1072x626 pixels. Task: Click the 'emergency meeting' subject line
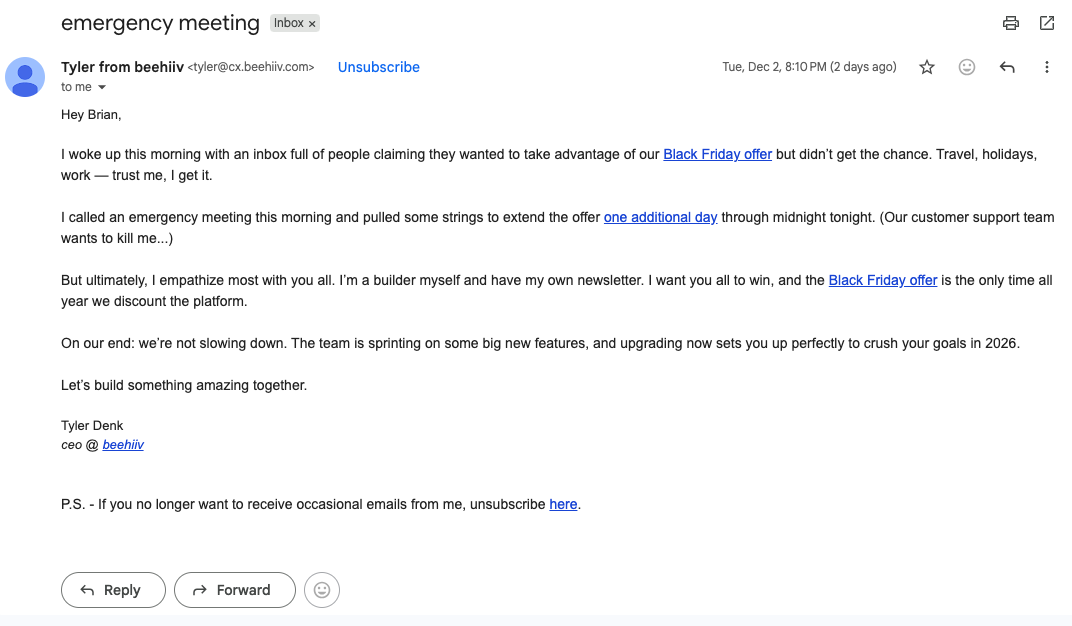160,22
